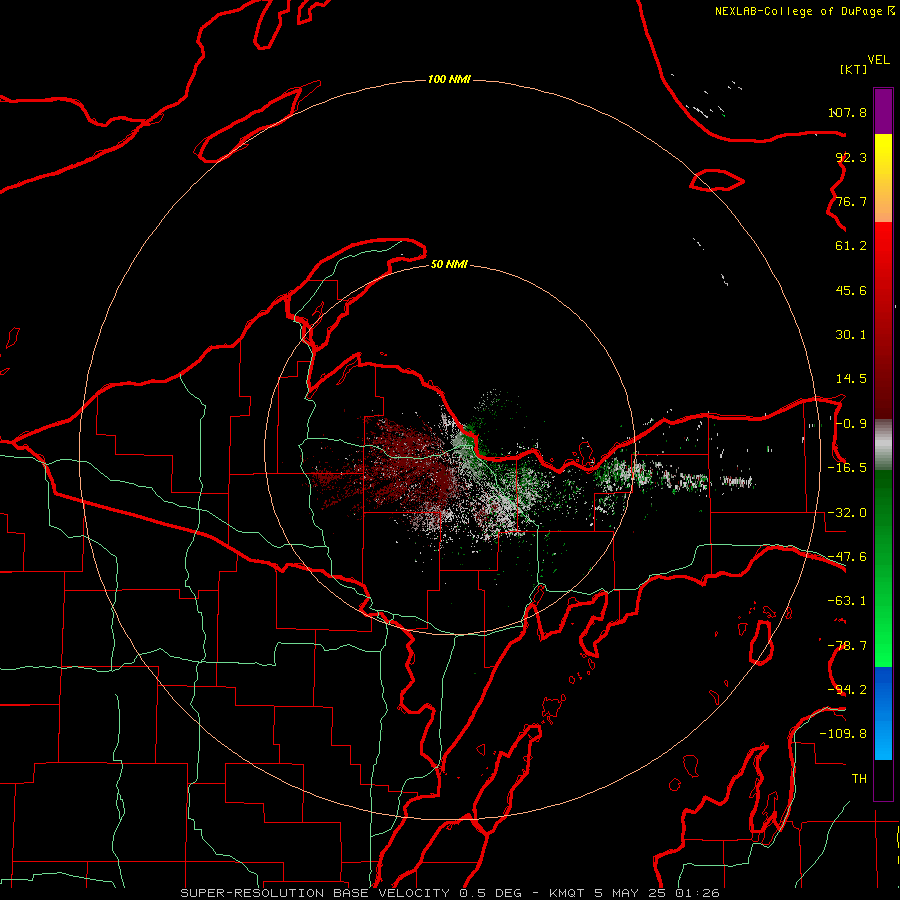Click the -94.2 velocity scale value

(847, 690)
